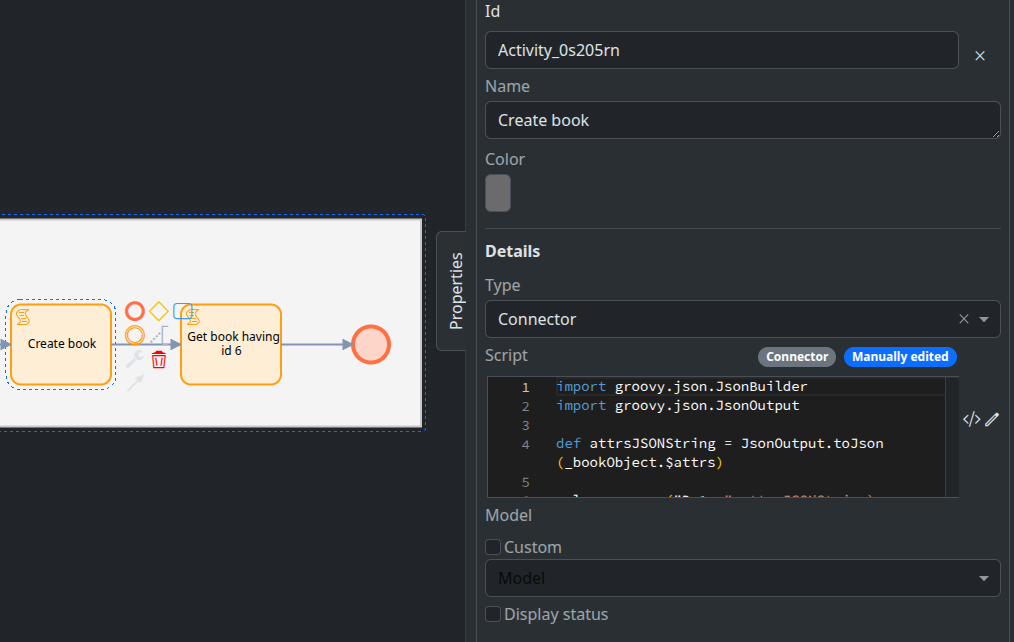This screenshot has width=1014, height=642.
Task: Open the Color swatch picker
Action: [498, 193]
